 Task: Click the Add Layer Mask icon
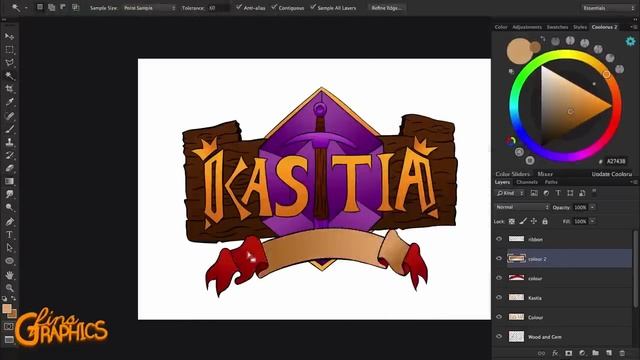(568, 353)
